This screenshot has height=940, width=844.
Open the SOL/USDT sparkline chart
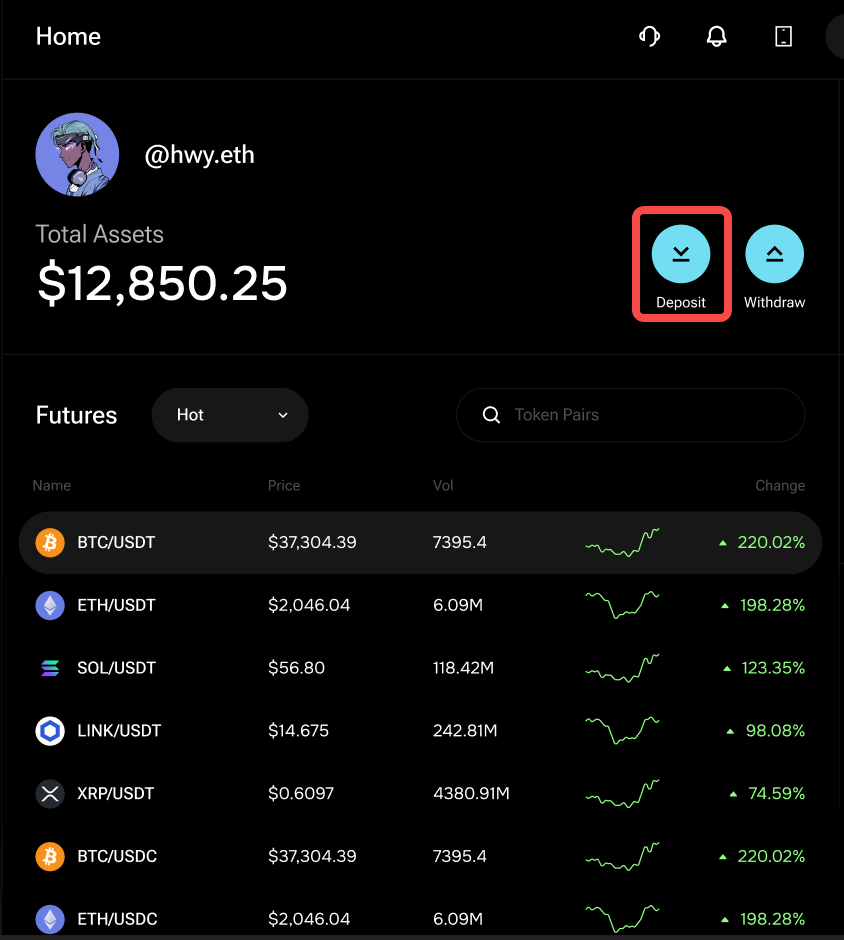[x=622, y=668]
